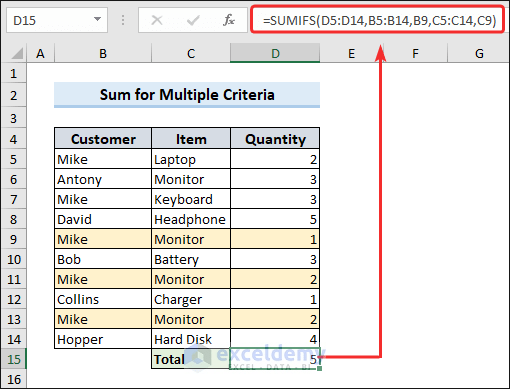This screenshot has height=389, width=510.
Task: Select column G header
Action: pos(479,53)
